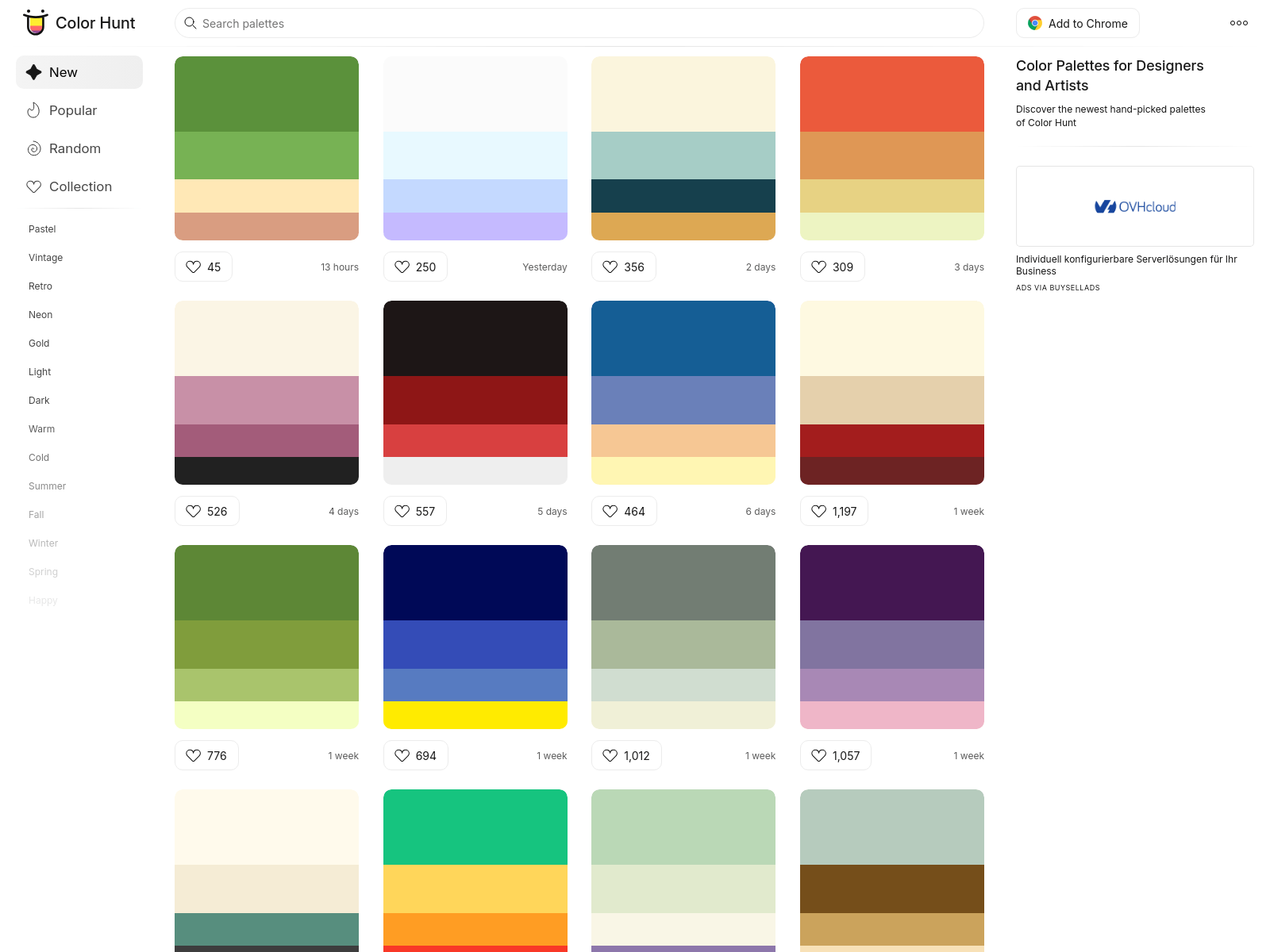Open the Dark tag palettes

(39, 401)
